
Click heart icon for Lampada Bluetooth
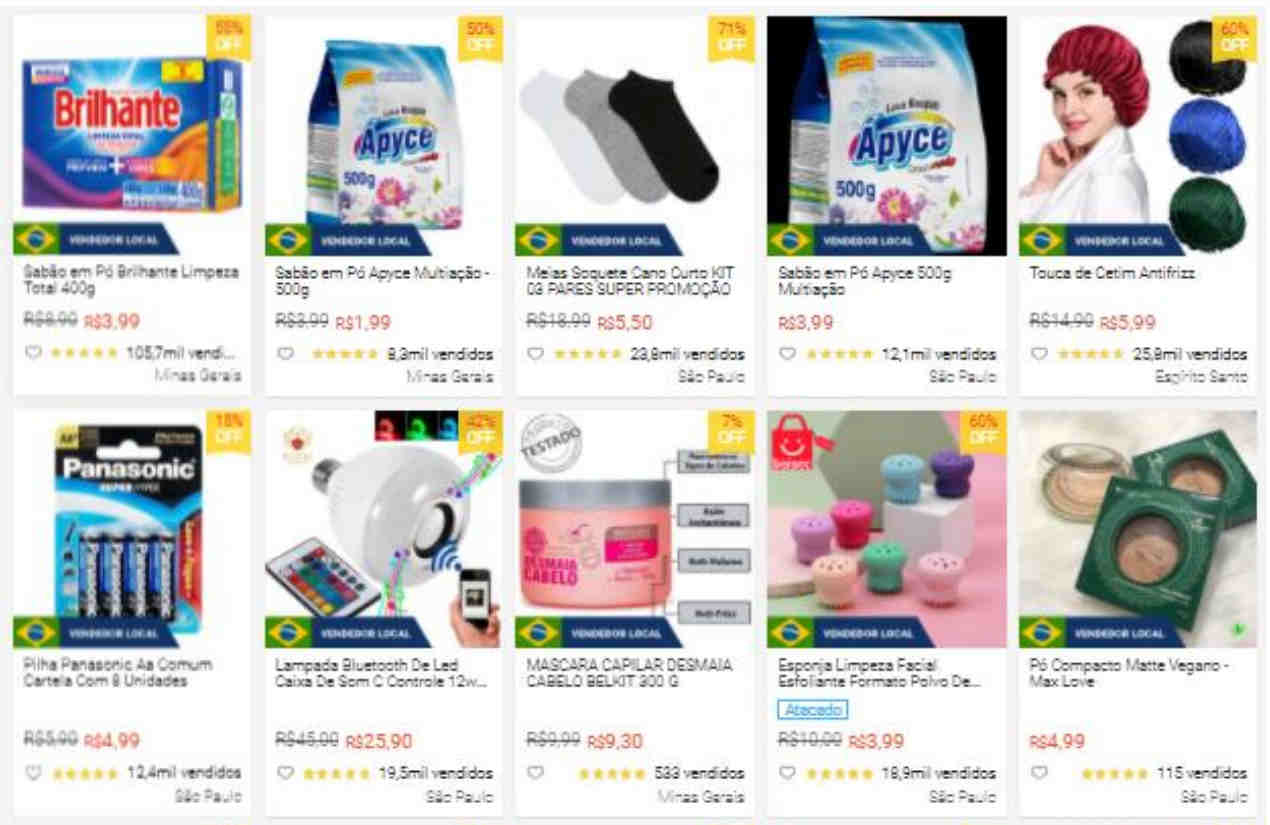285,772
